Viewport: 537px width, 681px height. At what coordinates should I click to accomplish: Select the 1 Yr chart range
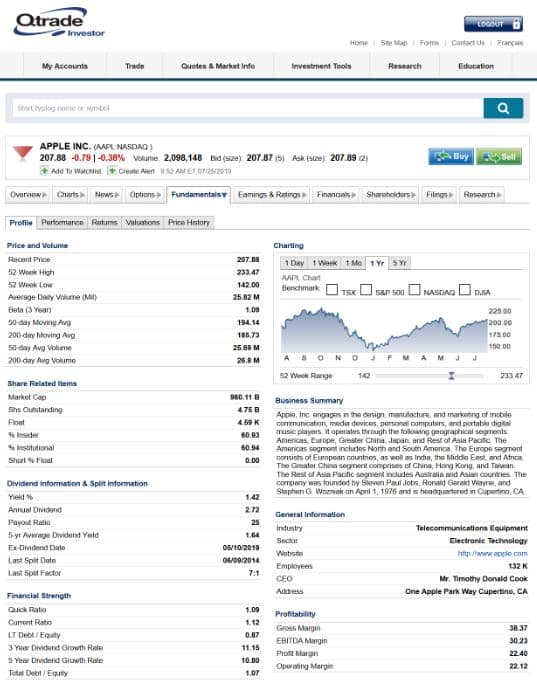pos(377,263)
